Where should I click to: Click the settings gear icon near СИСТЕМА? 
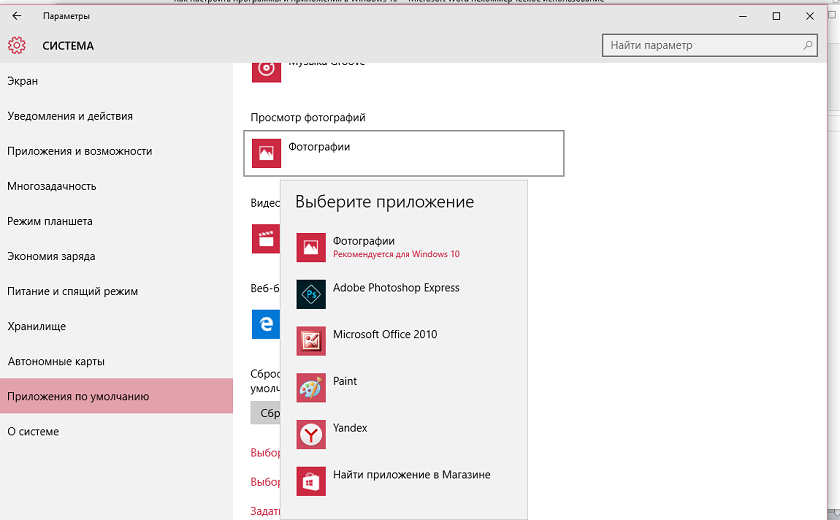[x=17, y=46]
